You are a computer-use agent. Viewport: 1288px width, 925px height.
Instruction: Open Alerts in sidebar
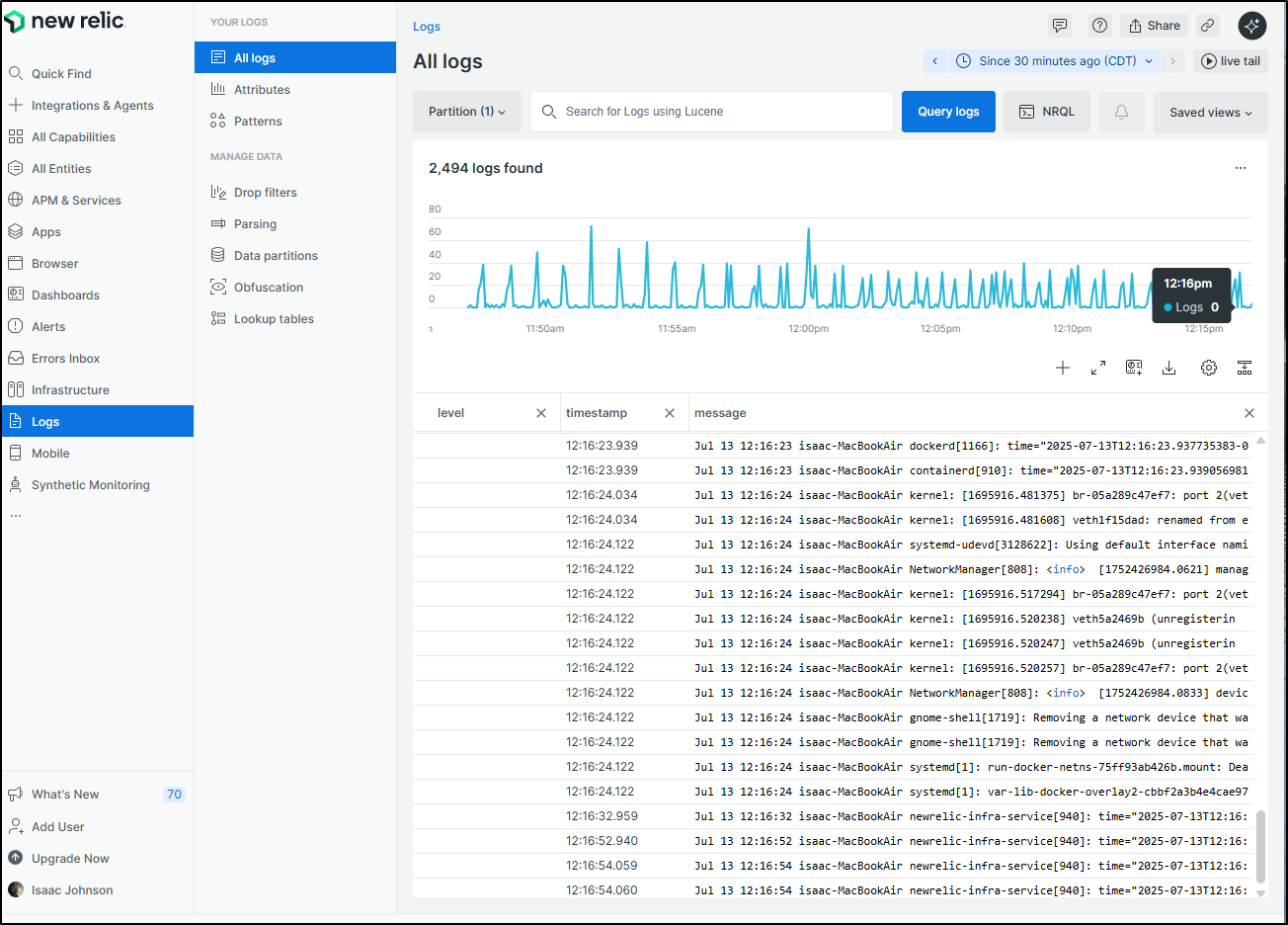pyautogui.click(x=98, y=326)
